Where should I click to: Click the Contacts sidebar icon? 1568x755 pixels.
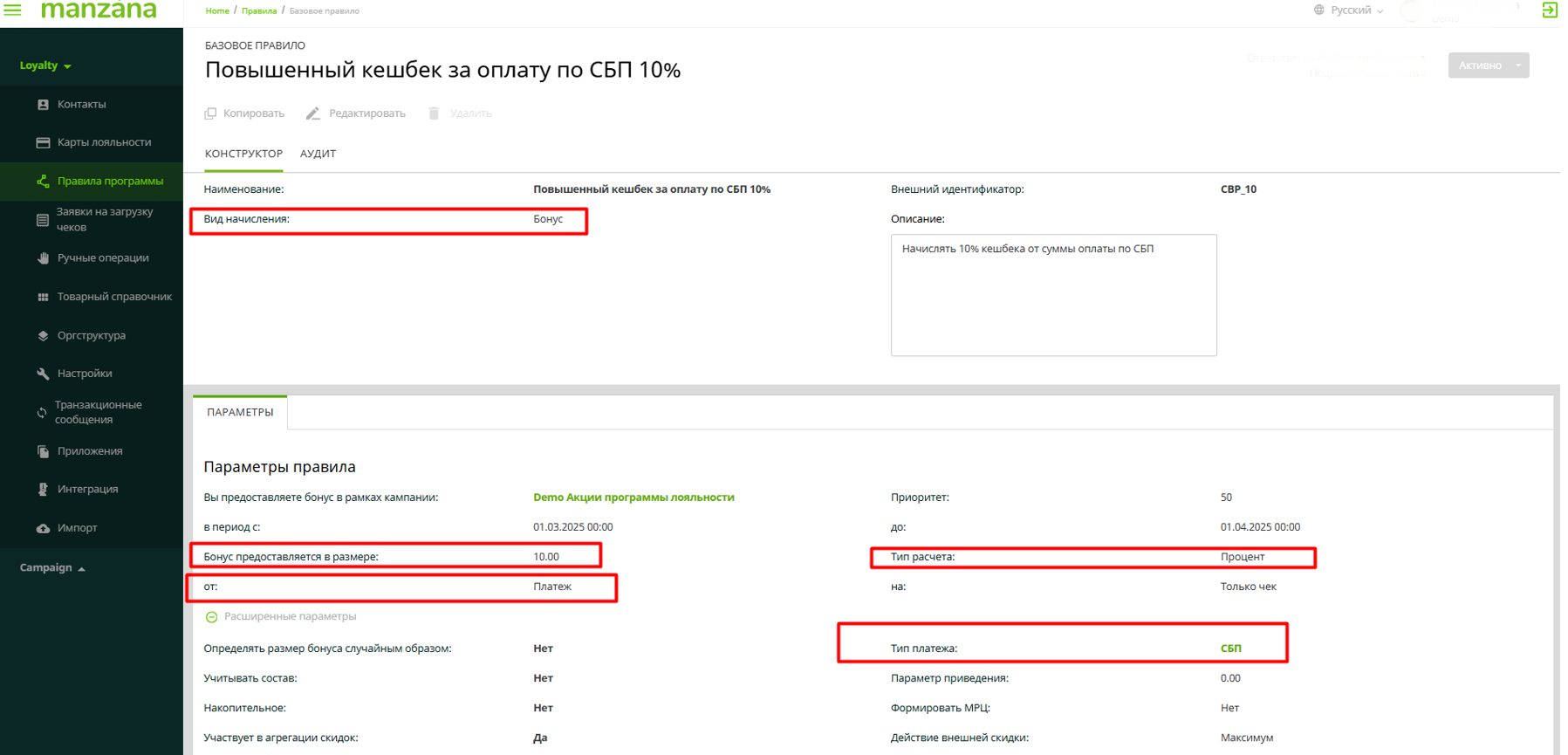43,105
